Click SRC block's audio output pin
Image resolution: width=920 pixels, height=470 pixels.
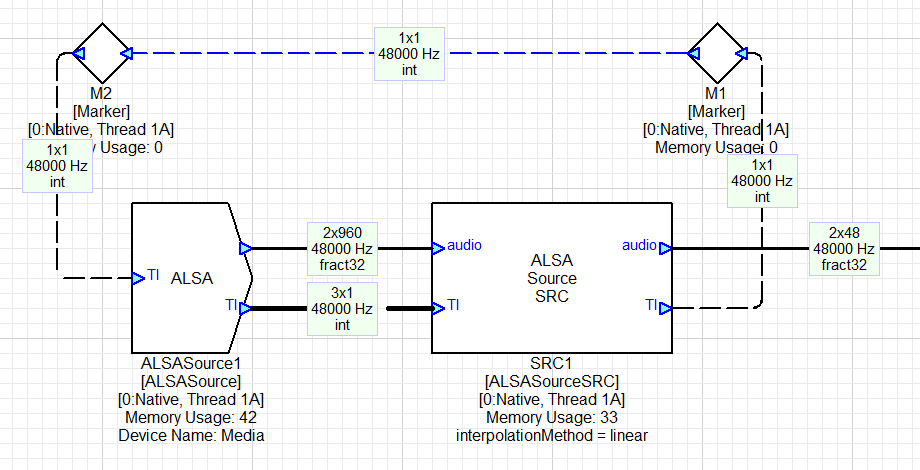click(665, 249)
